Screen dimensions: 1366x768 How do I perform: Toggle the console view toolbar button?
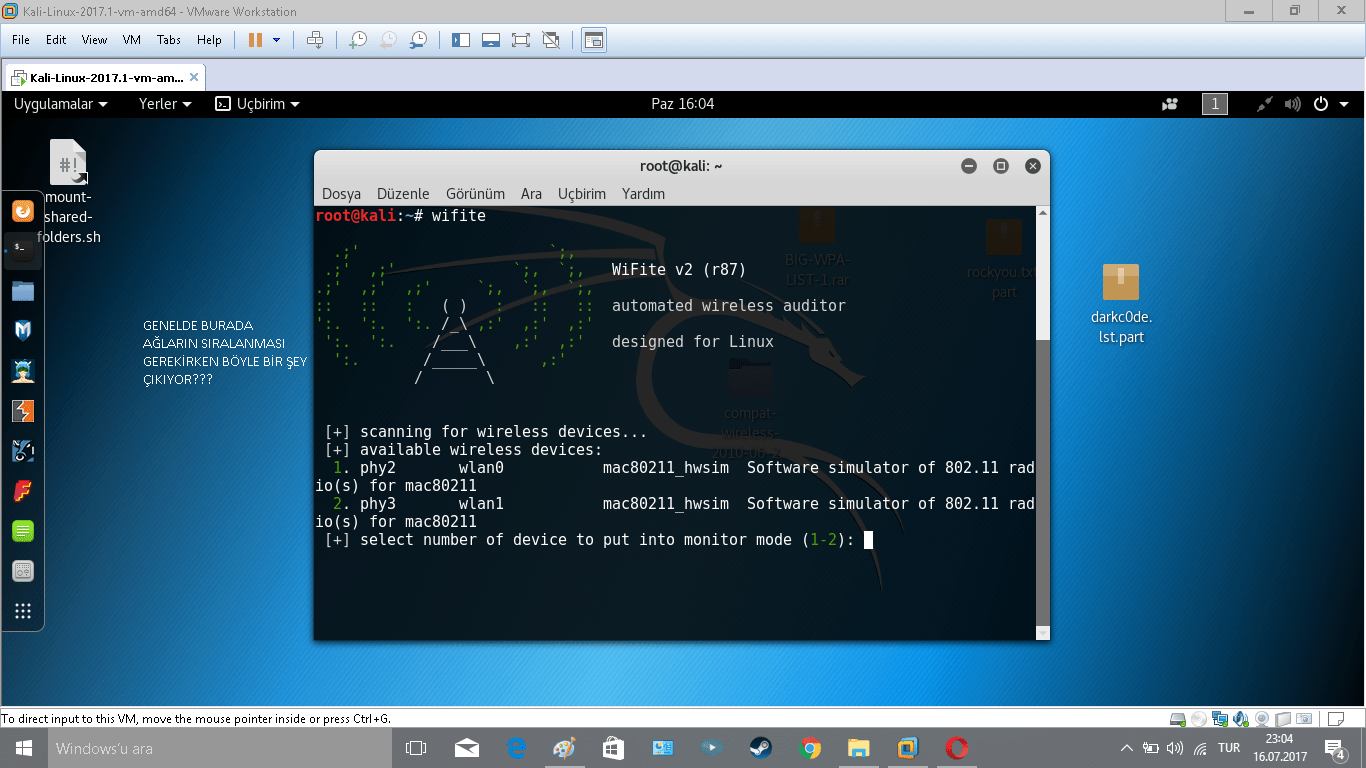coord(594,40)
